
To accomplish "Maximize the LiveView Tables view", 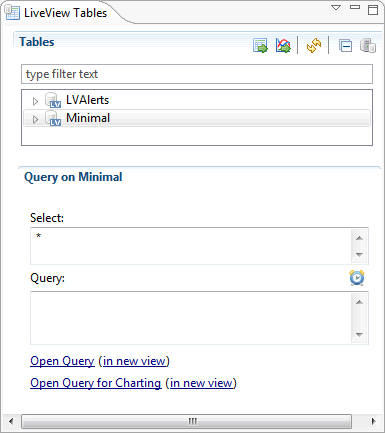I will (373, 10).
